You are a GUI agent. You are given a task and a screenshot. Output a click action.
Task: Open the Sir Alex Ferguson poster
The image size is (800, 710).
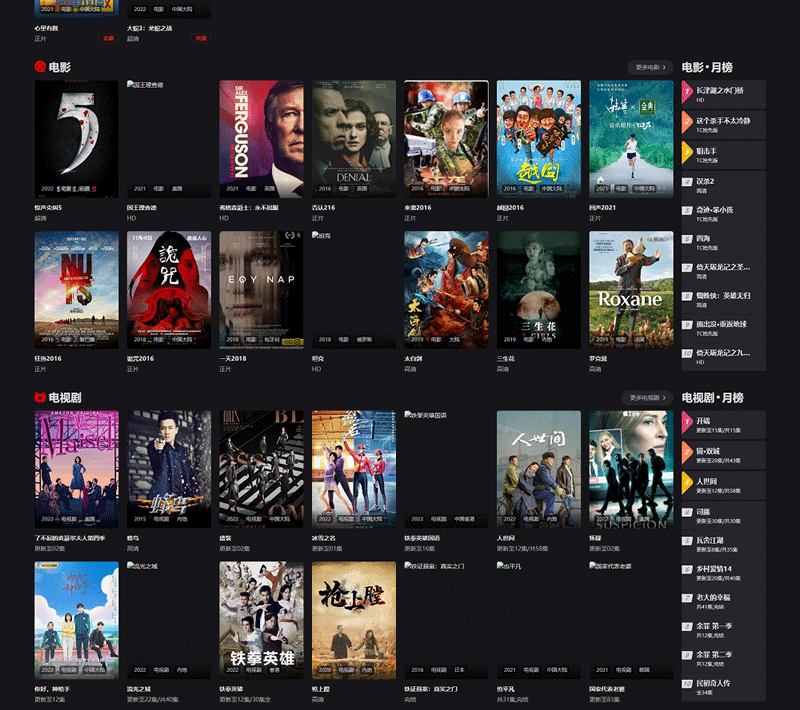(261, 139)
